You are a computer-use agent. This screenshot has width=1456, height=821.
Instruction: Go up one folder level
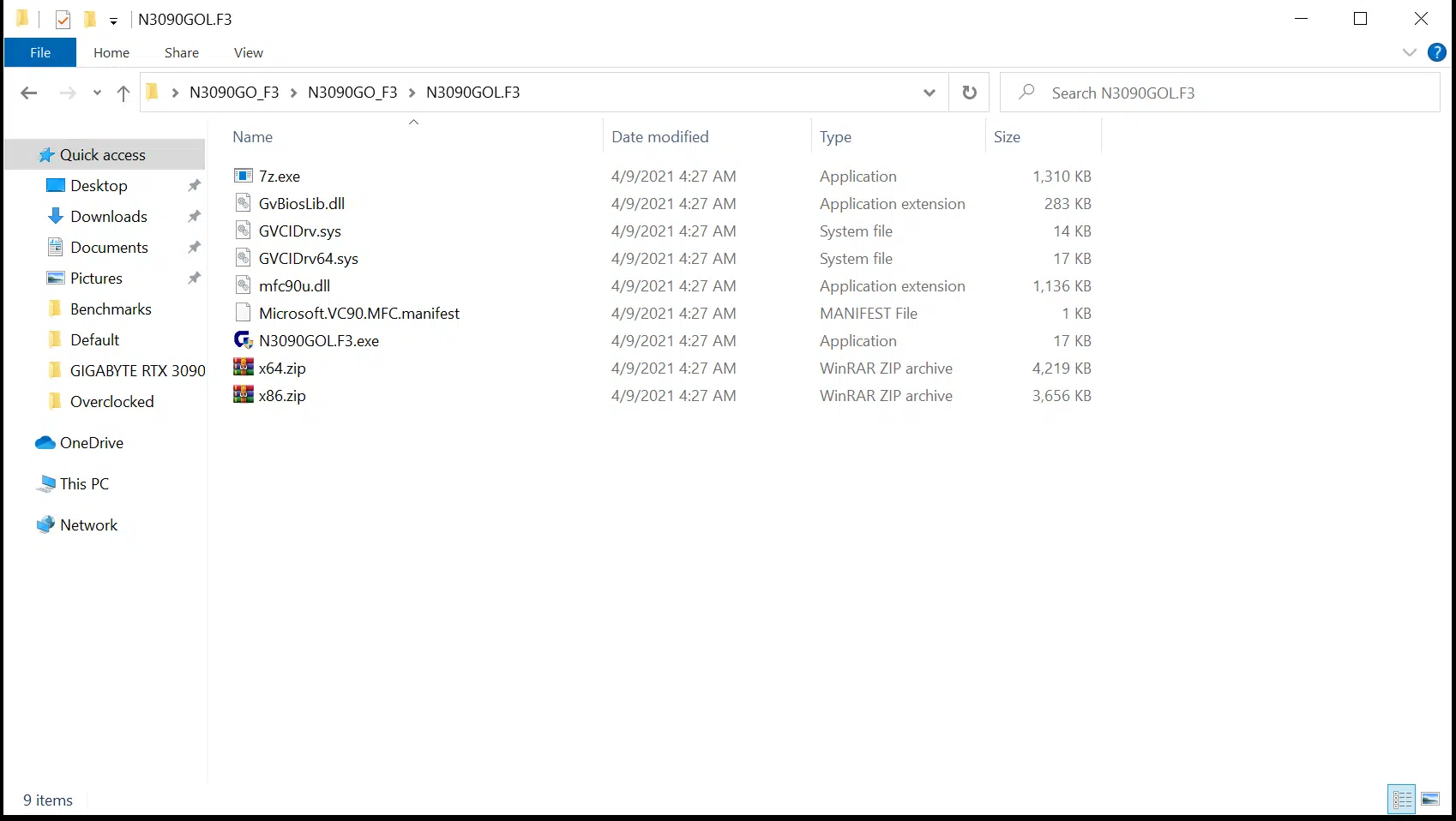(123, 93)
